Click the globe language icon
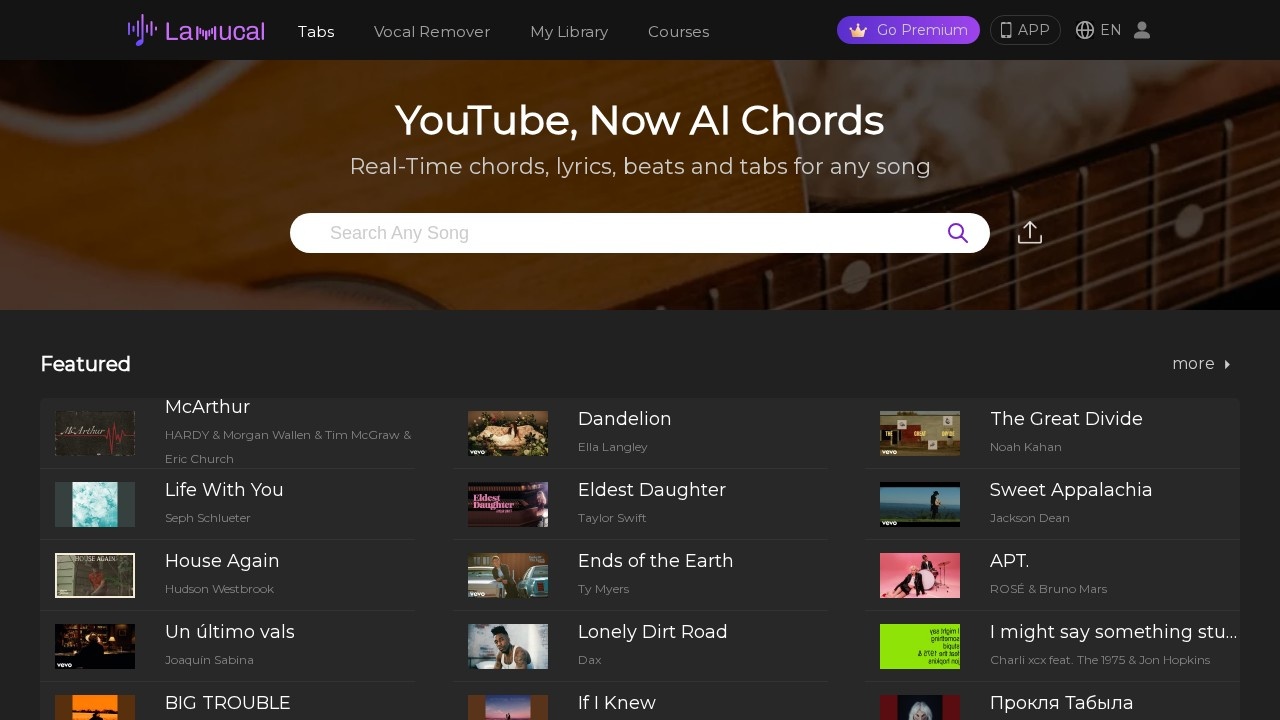Screen dimensions: 1280x720 [x=1084, y=30]
